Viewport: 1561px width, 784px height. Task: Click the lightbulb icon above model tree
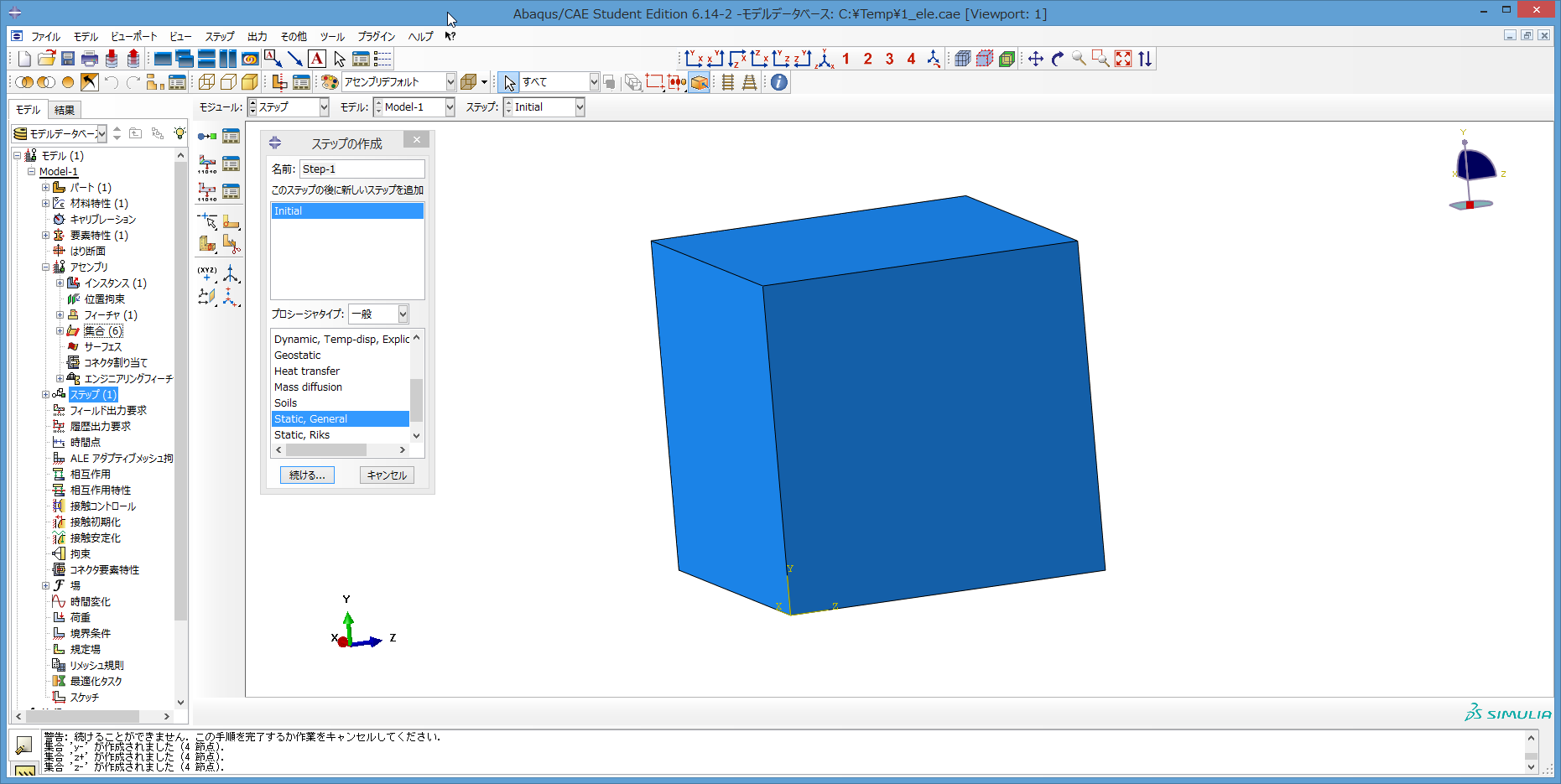(x=180, y=133)
